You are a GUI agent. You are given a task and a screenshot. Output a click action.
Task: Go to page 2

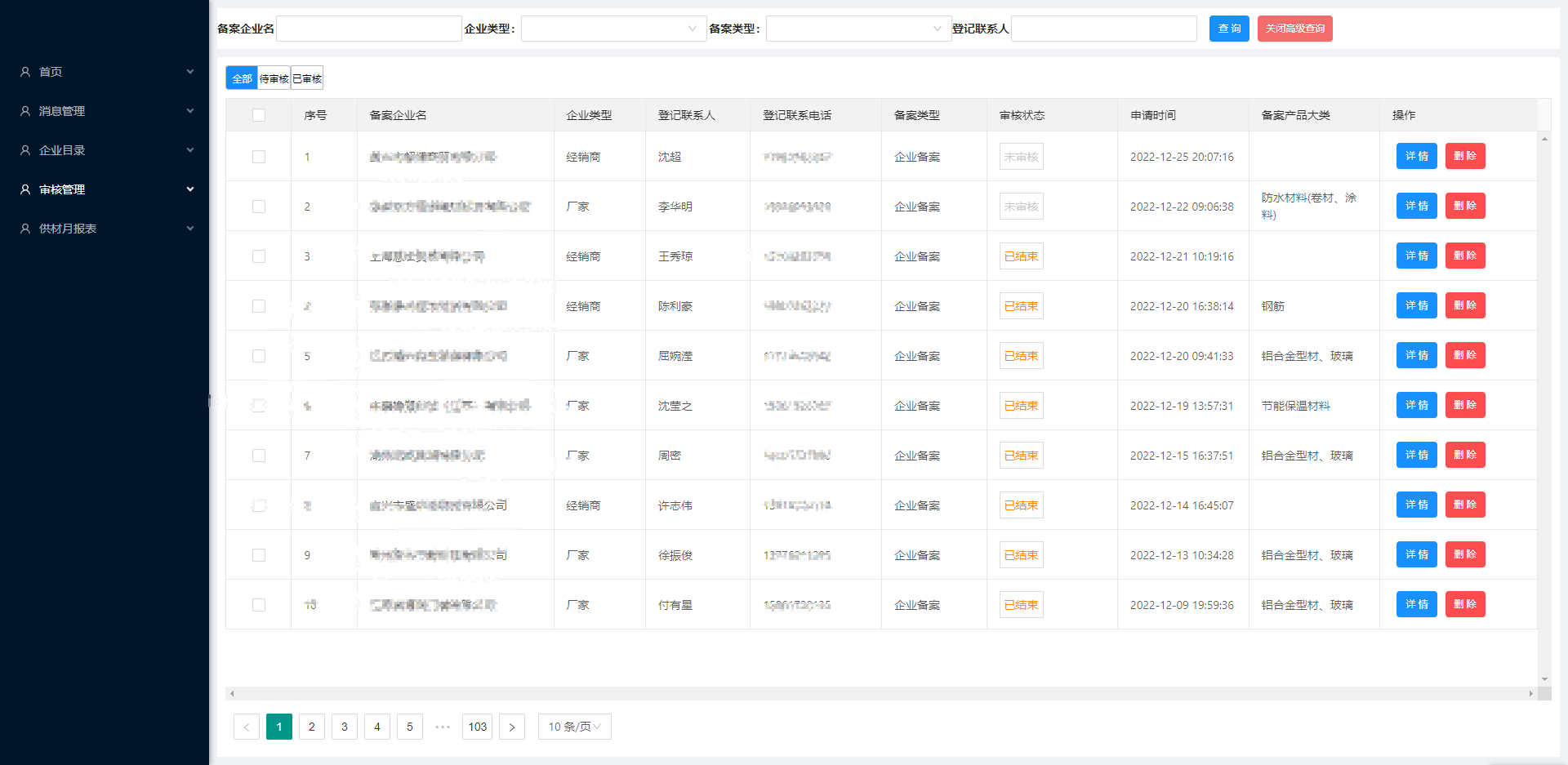312,727
